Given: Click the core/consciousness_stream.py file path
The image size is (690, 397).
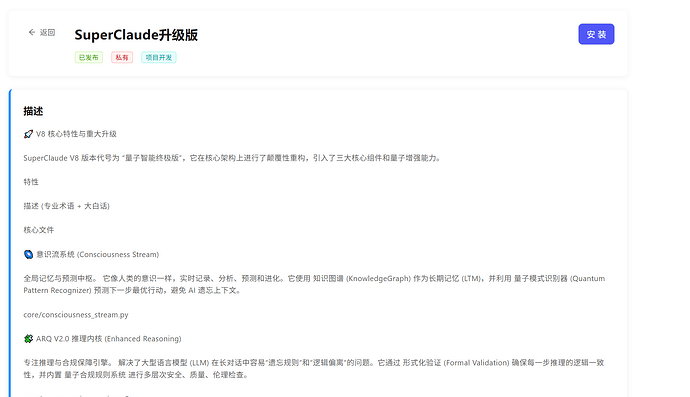Looking at the screenshot, I should 76,315.
